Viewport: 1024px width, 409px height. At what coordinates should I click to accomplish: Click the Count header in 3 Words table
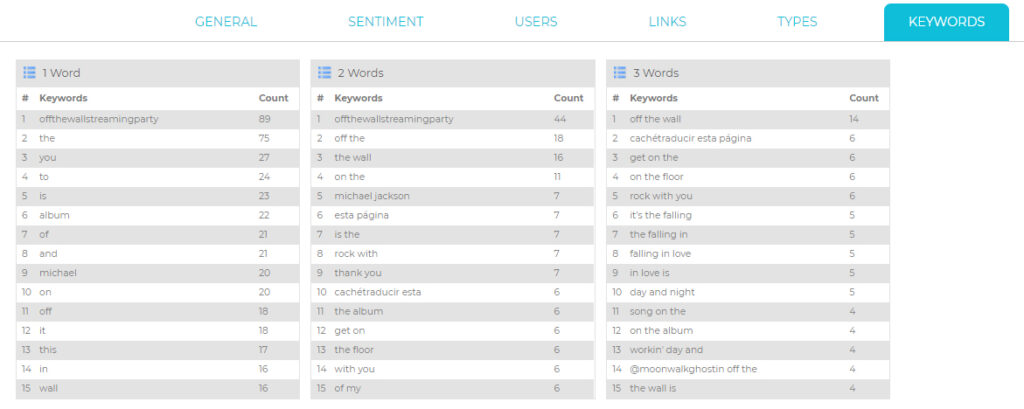[863, 98]
